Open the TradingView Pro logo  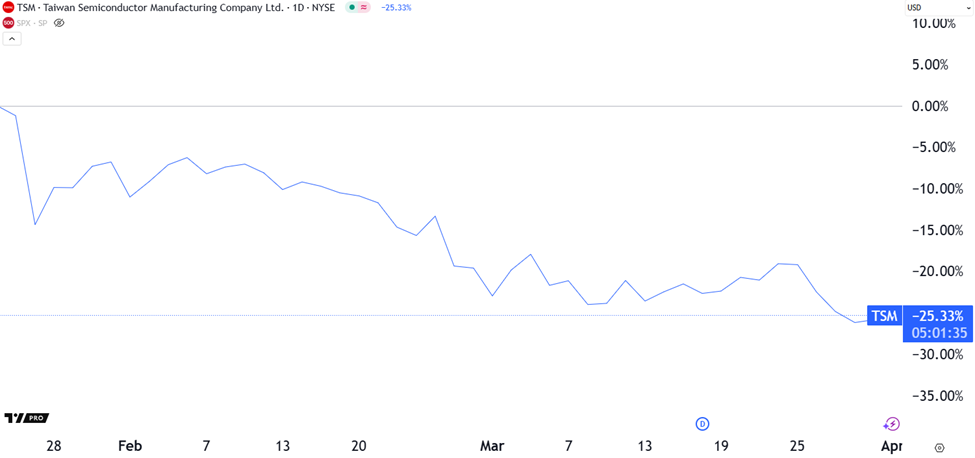(x=26, y=418)
